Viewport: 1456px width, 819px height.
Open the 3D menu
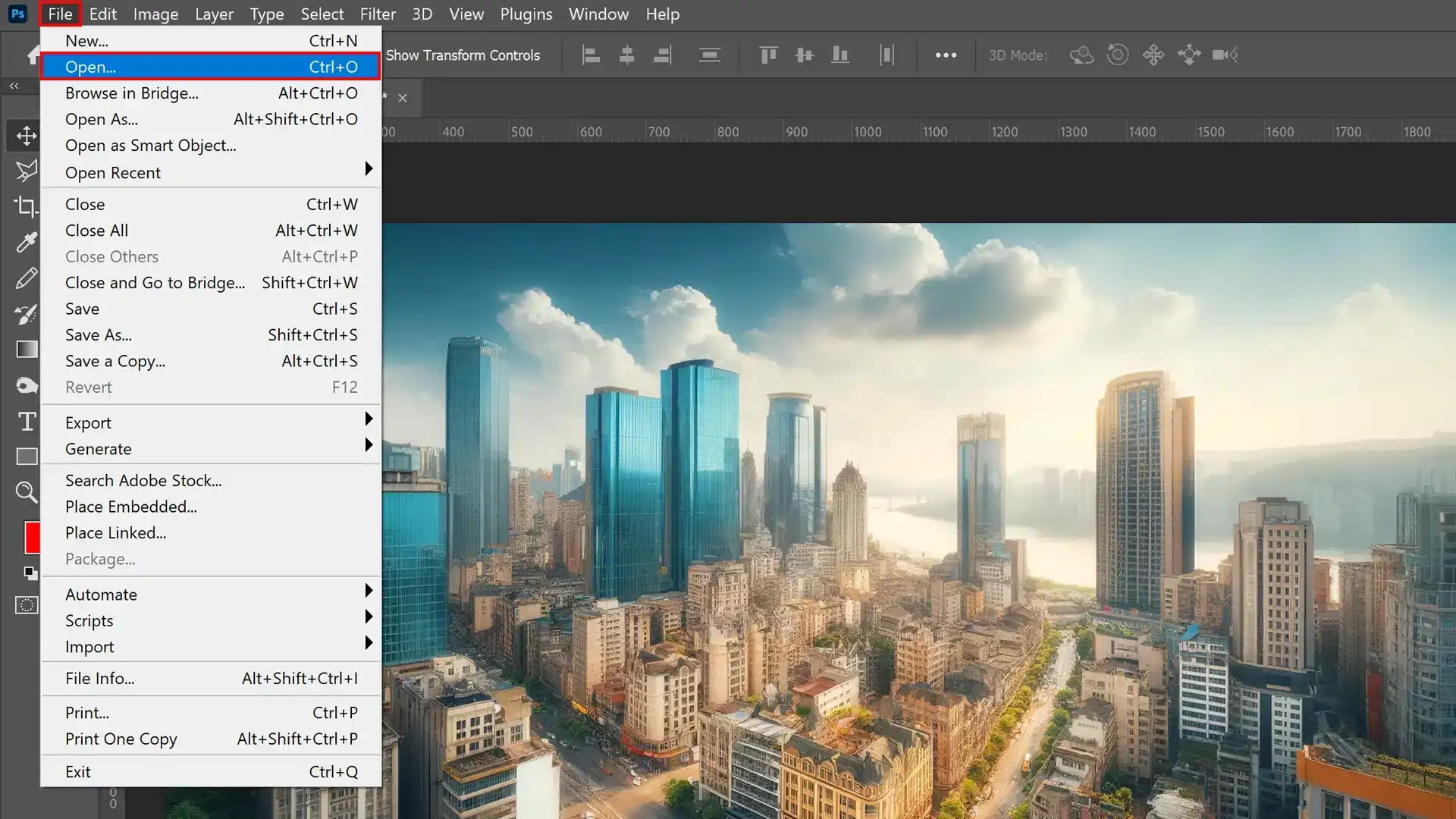[422, 14]
